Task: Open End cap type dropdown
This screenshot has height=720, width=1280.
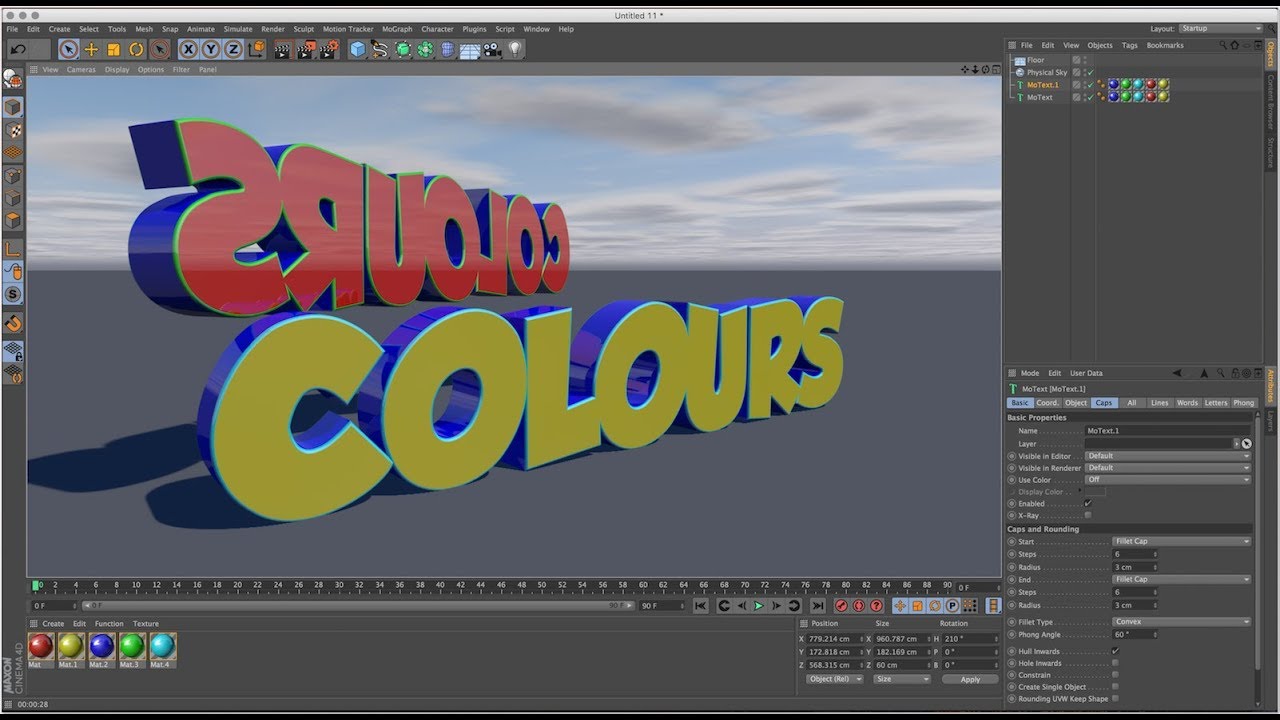Action: coord(1181,580)
